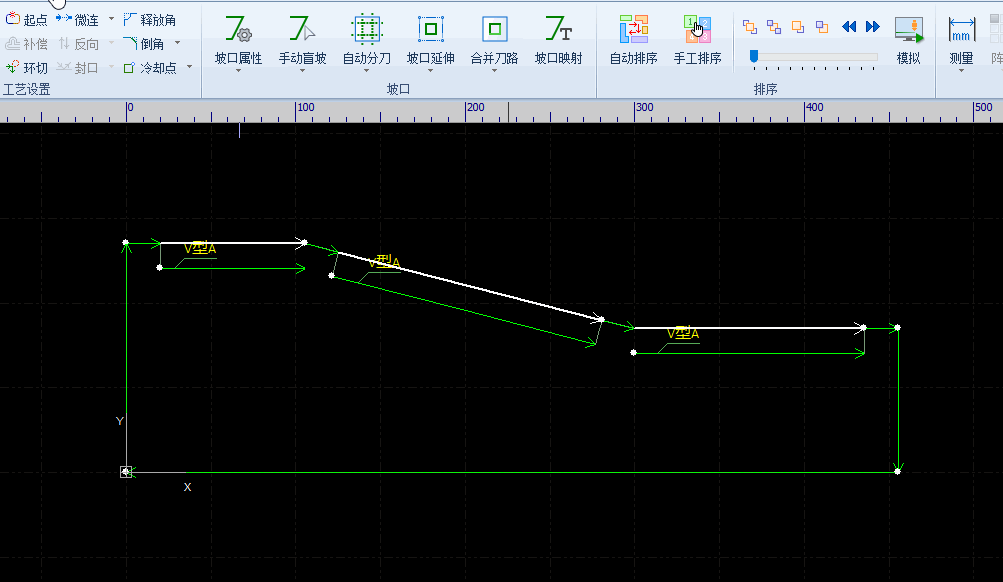Open the 倒角 chamfer dropdown arrow
Viewport: 1003px width, 582px height.
pos(177,43)
